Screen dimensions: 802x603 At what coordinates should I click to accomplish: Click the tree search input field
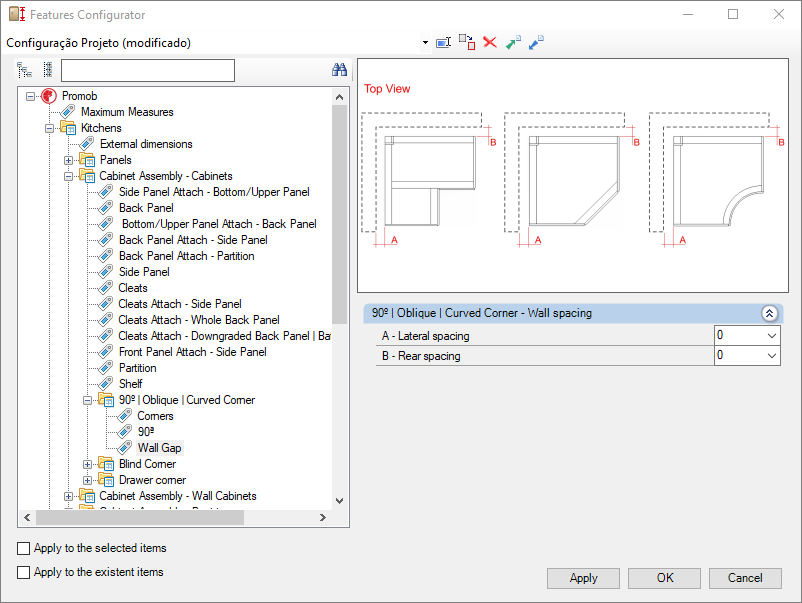click(148, 70)
